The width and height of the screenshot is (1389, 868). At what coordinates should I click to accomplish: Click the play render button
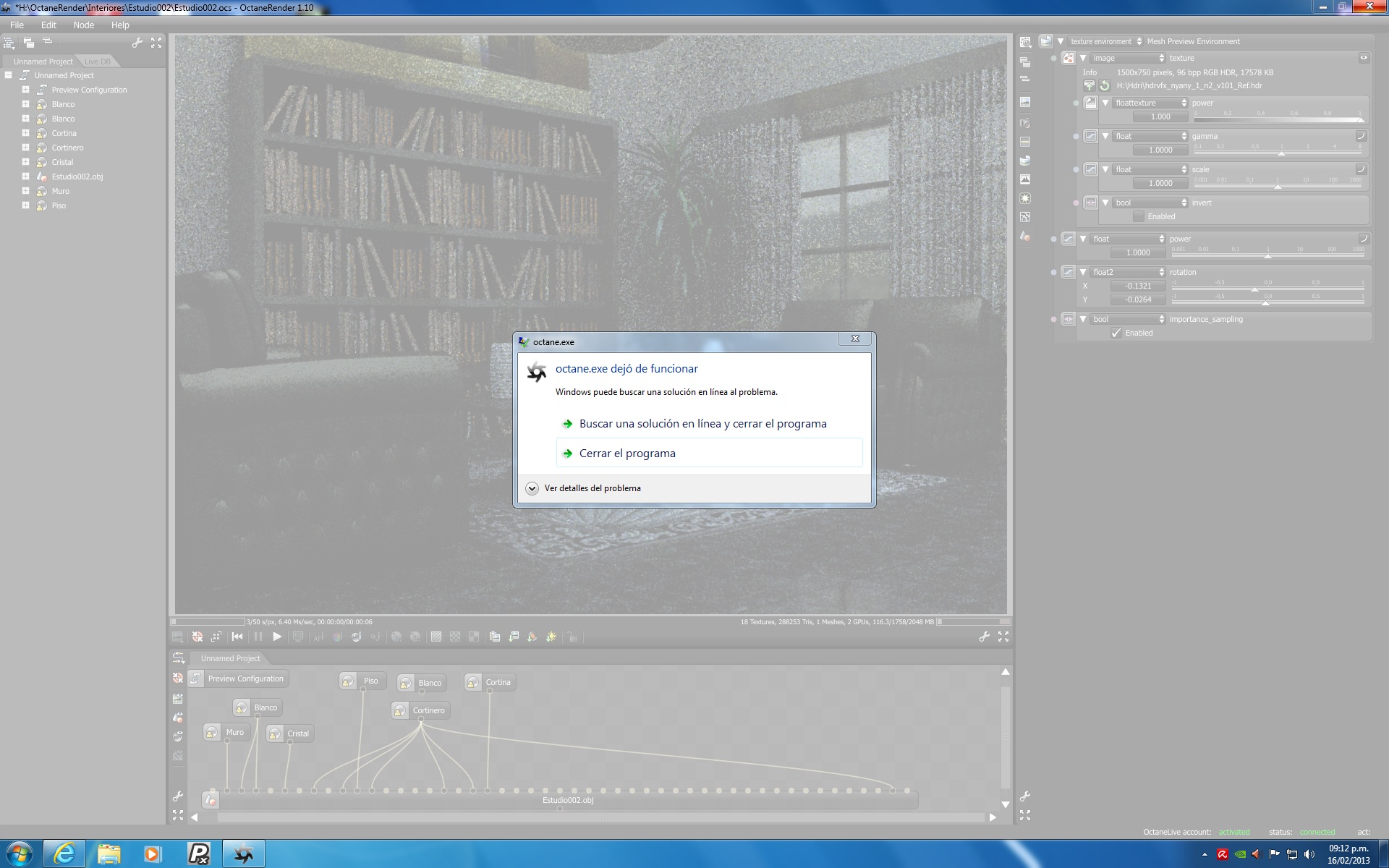(x=277, y=637)
